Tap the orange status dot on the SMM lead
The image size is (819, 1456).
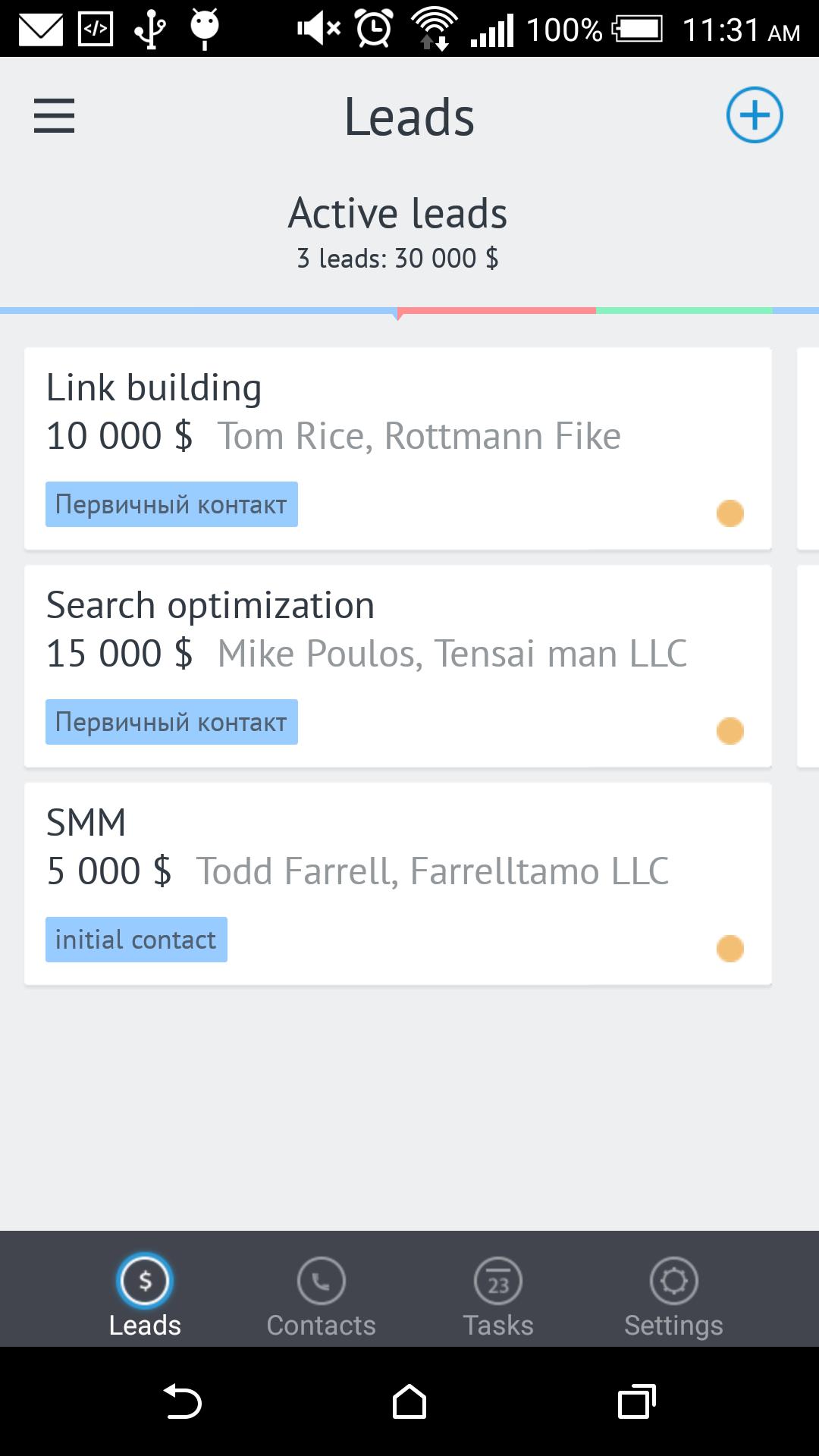coord(730,946)
